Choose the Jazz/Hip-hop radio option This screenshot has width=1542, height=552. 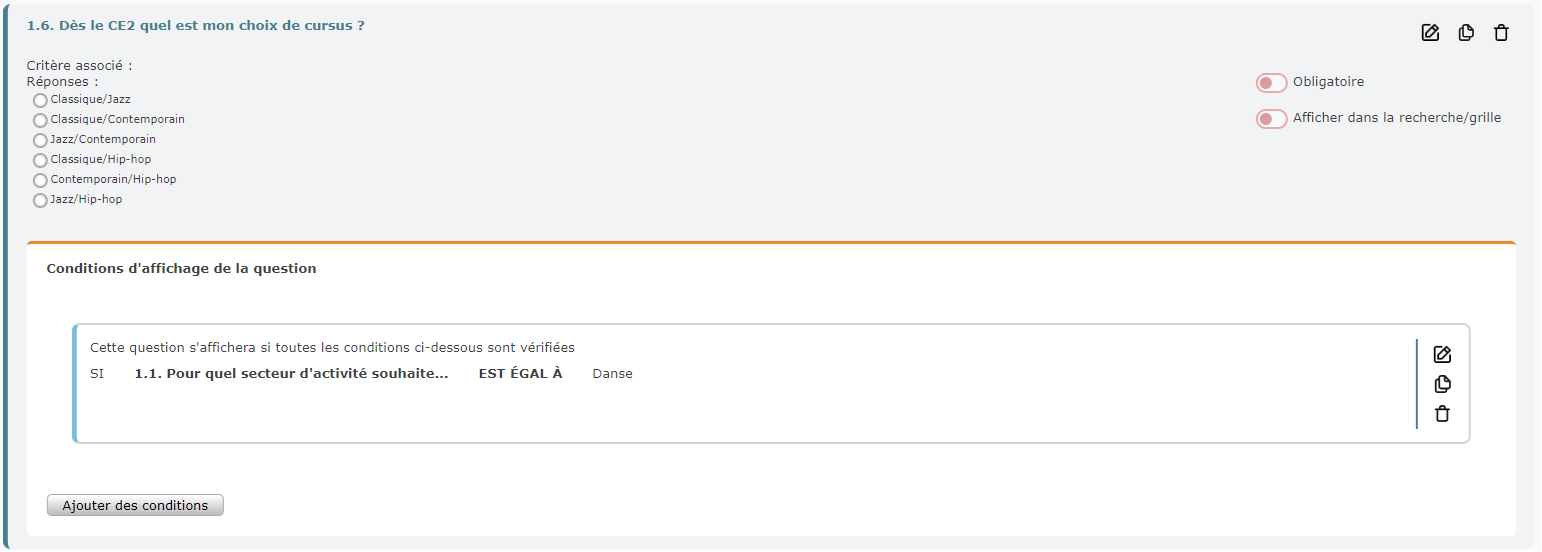40,200
